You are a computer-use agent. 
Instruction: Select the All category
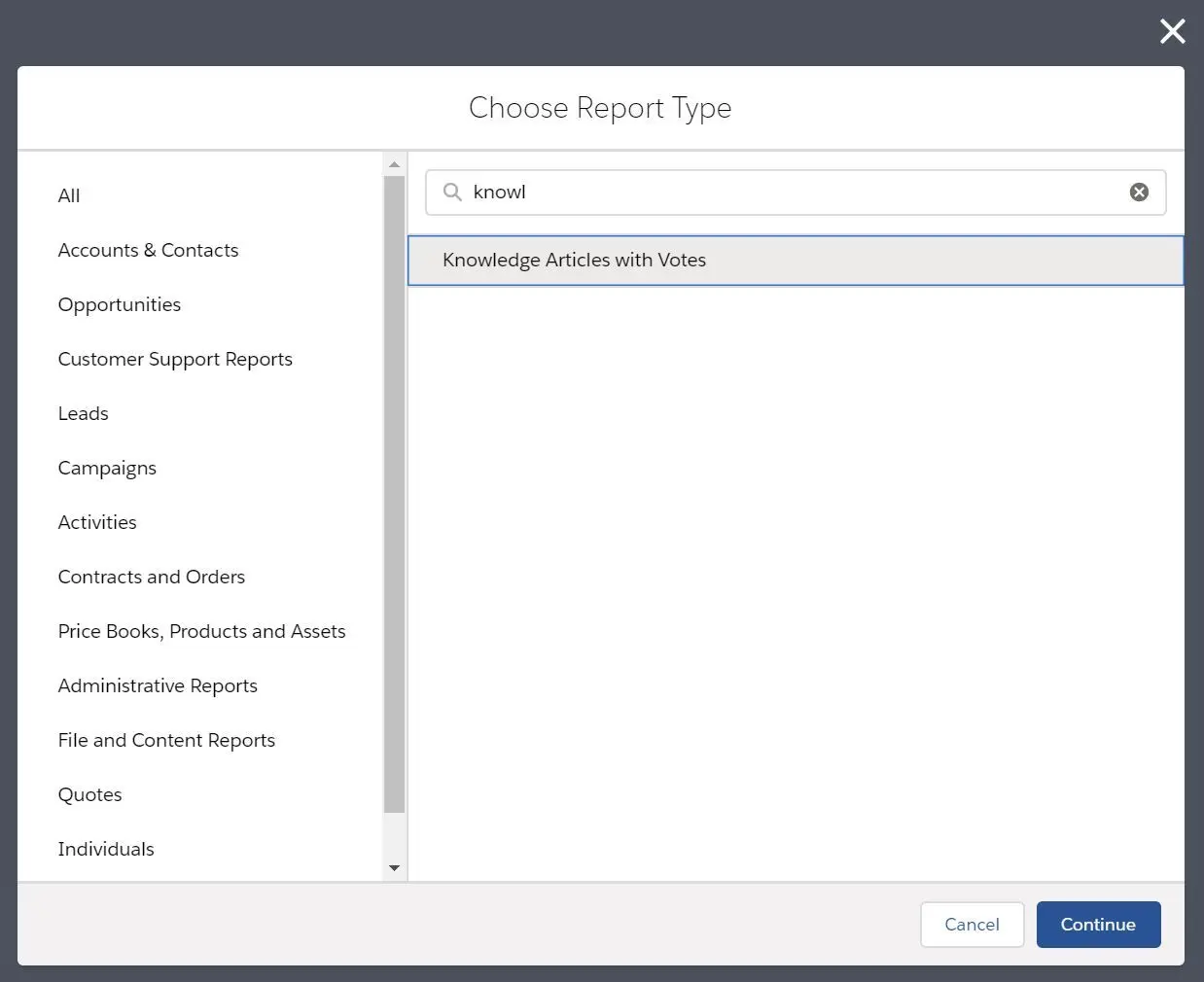coord(69,195)
